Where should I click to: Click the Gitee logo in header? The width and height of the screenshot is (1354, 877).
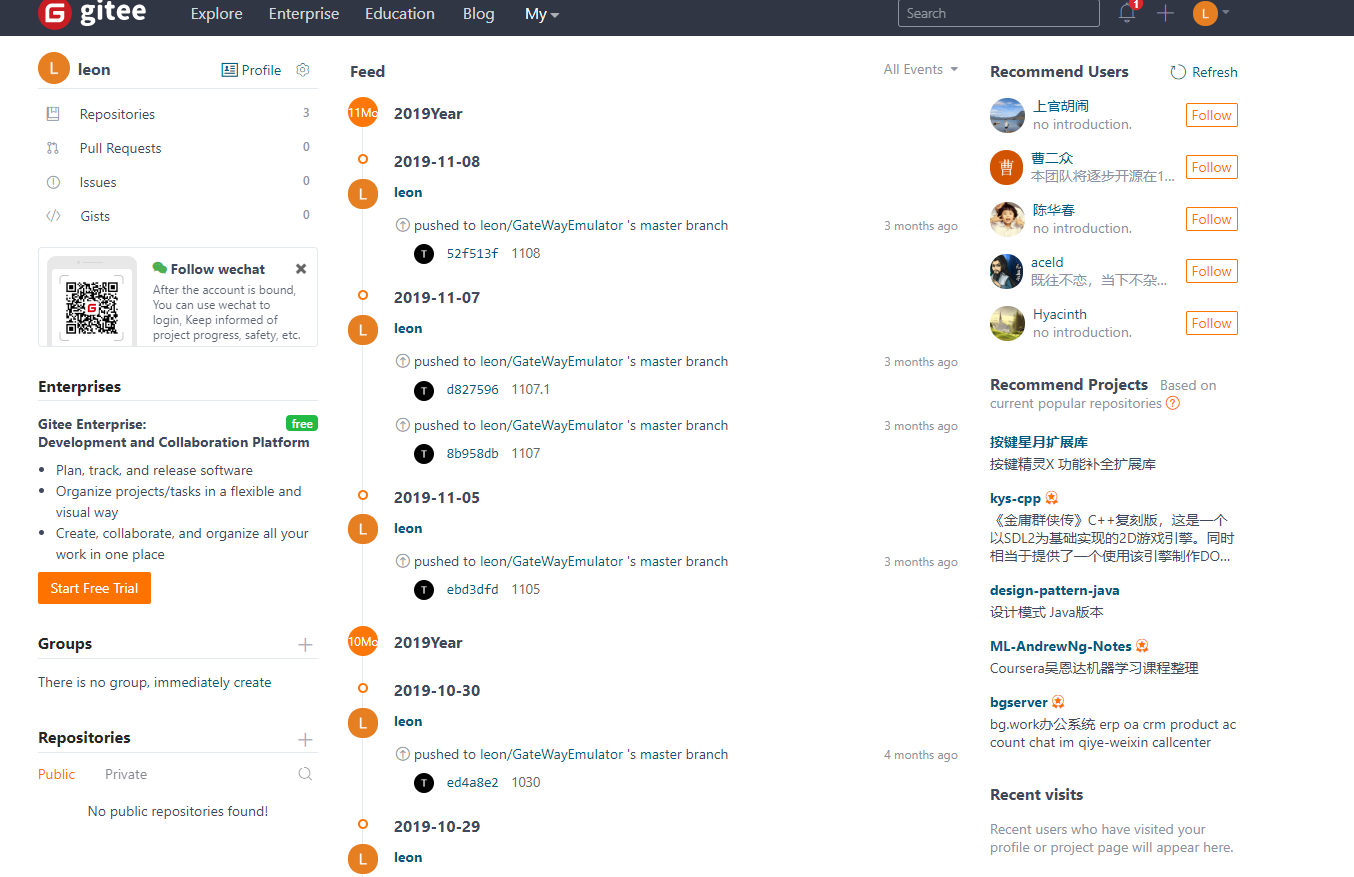pos(91,14)
